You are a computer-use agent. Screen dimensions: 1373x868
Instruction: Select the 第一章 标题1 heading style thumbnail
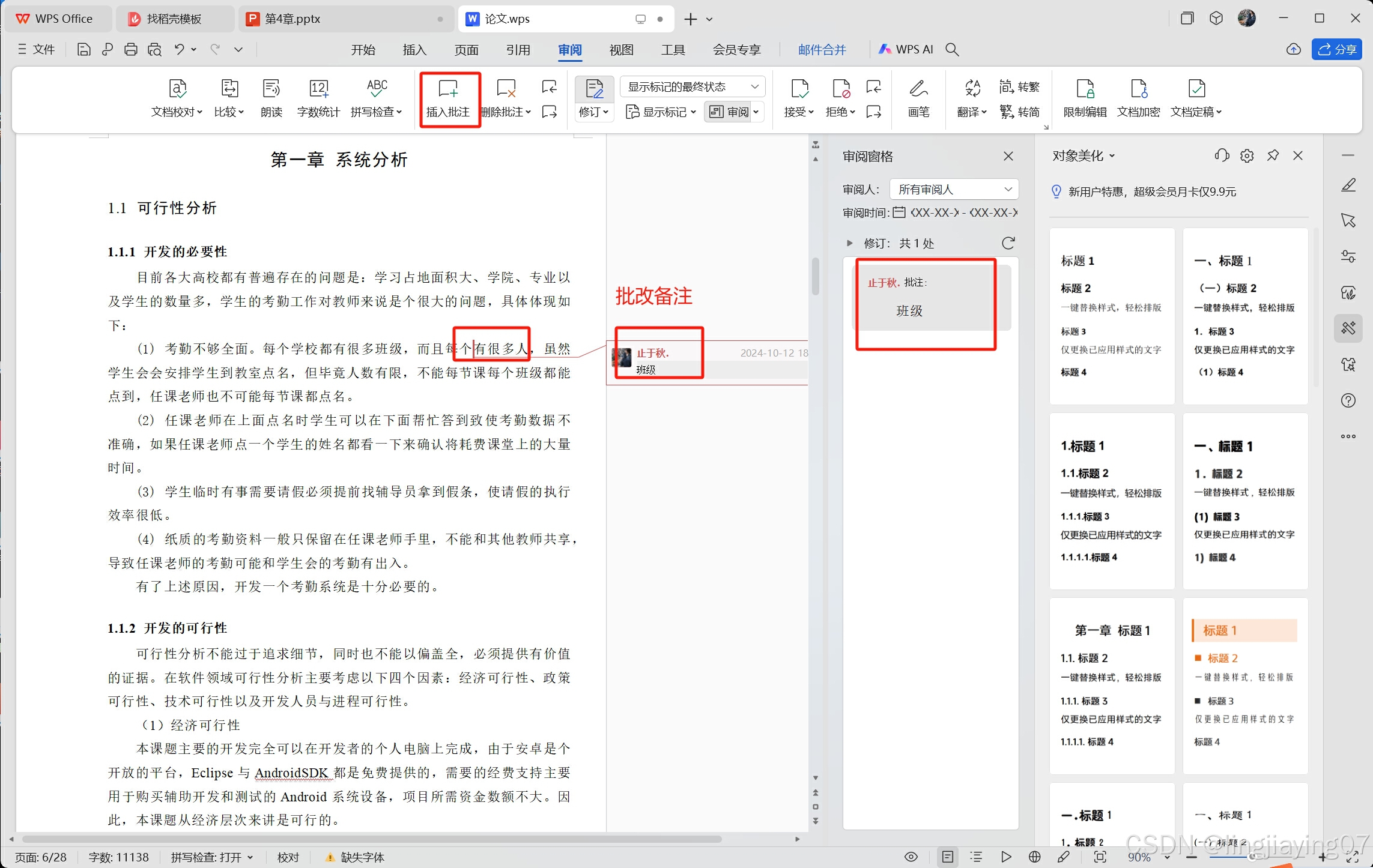coord(1112,686)
